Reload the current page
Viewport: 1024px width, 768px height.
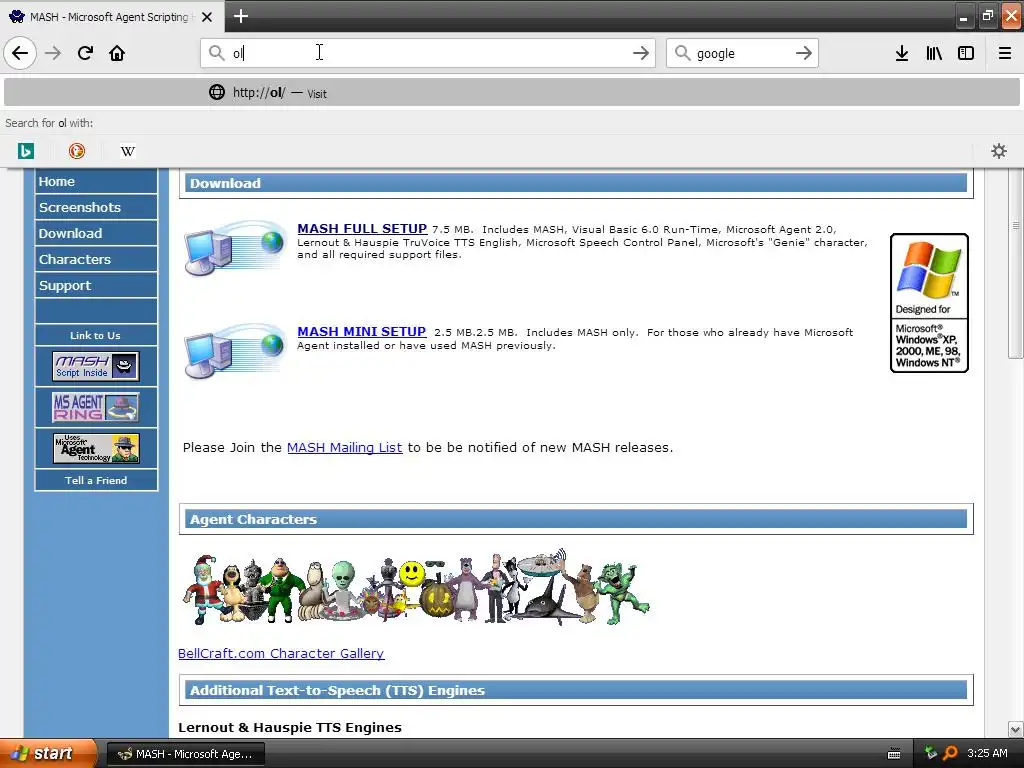[x=85, y=53]
